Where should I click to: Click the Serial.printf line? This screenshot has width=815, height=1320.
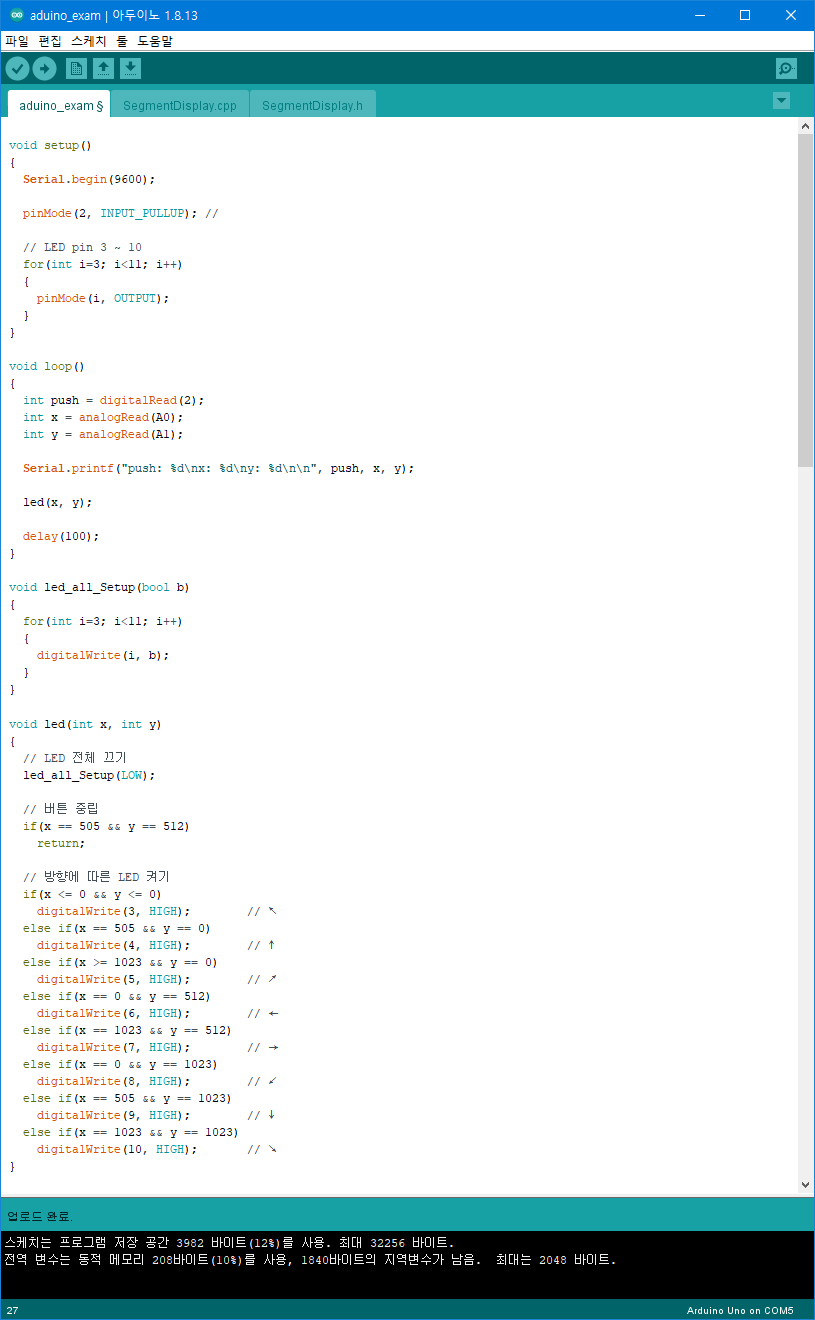(x=218, y=468)
